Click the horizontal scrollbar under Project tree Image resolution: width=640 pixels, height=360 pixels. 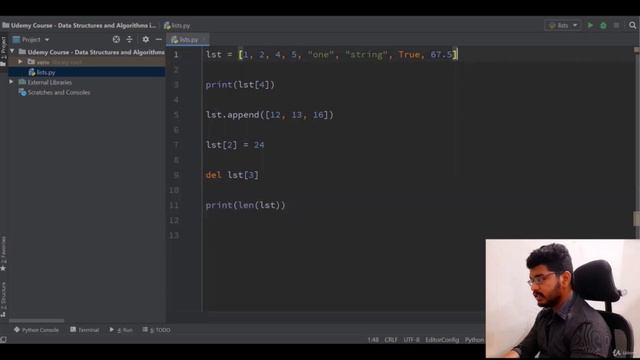(36, 321)
